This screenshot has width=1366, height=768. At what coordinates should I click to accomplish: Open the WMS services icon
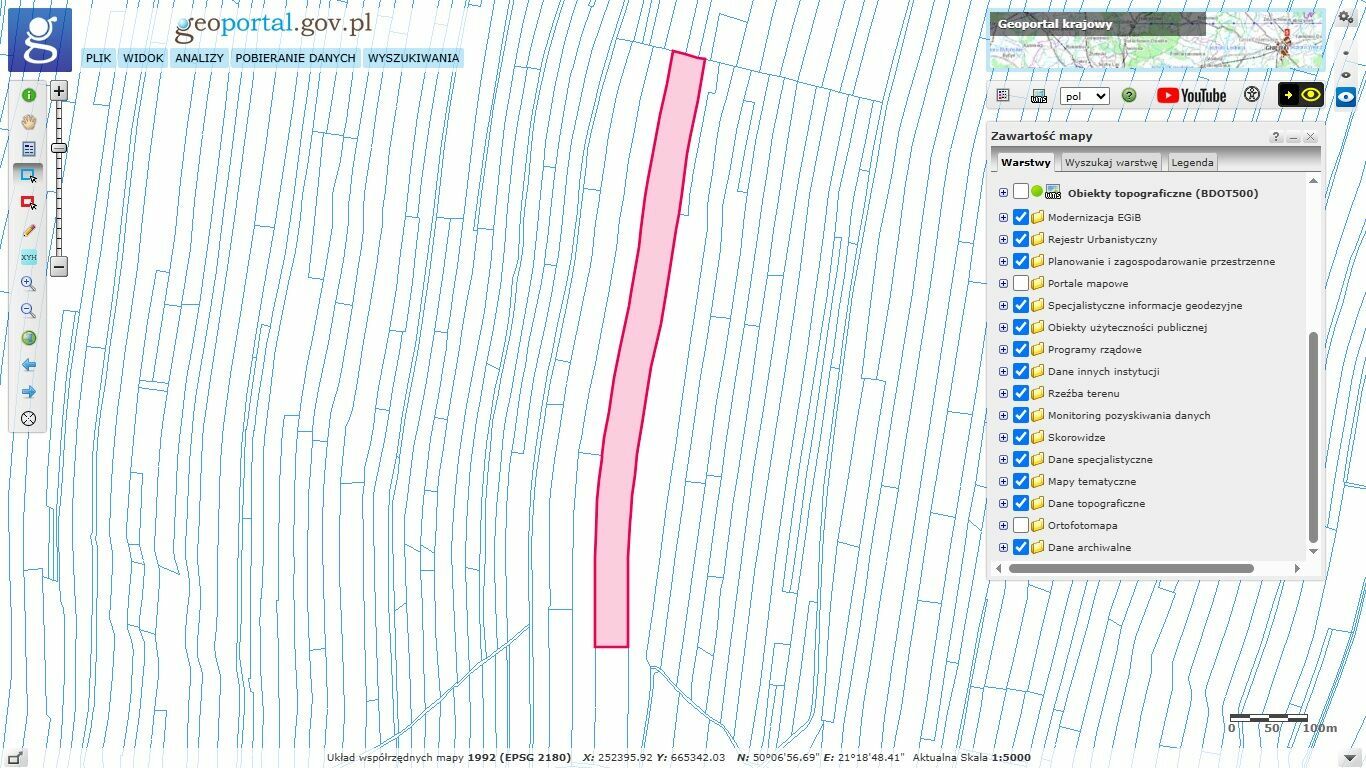pos(1038,96)
